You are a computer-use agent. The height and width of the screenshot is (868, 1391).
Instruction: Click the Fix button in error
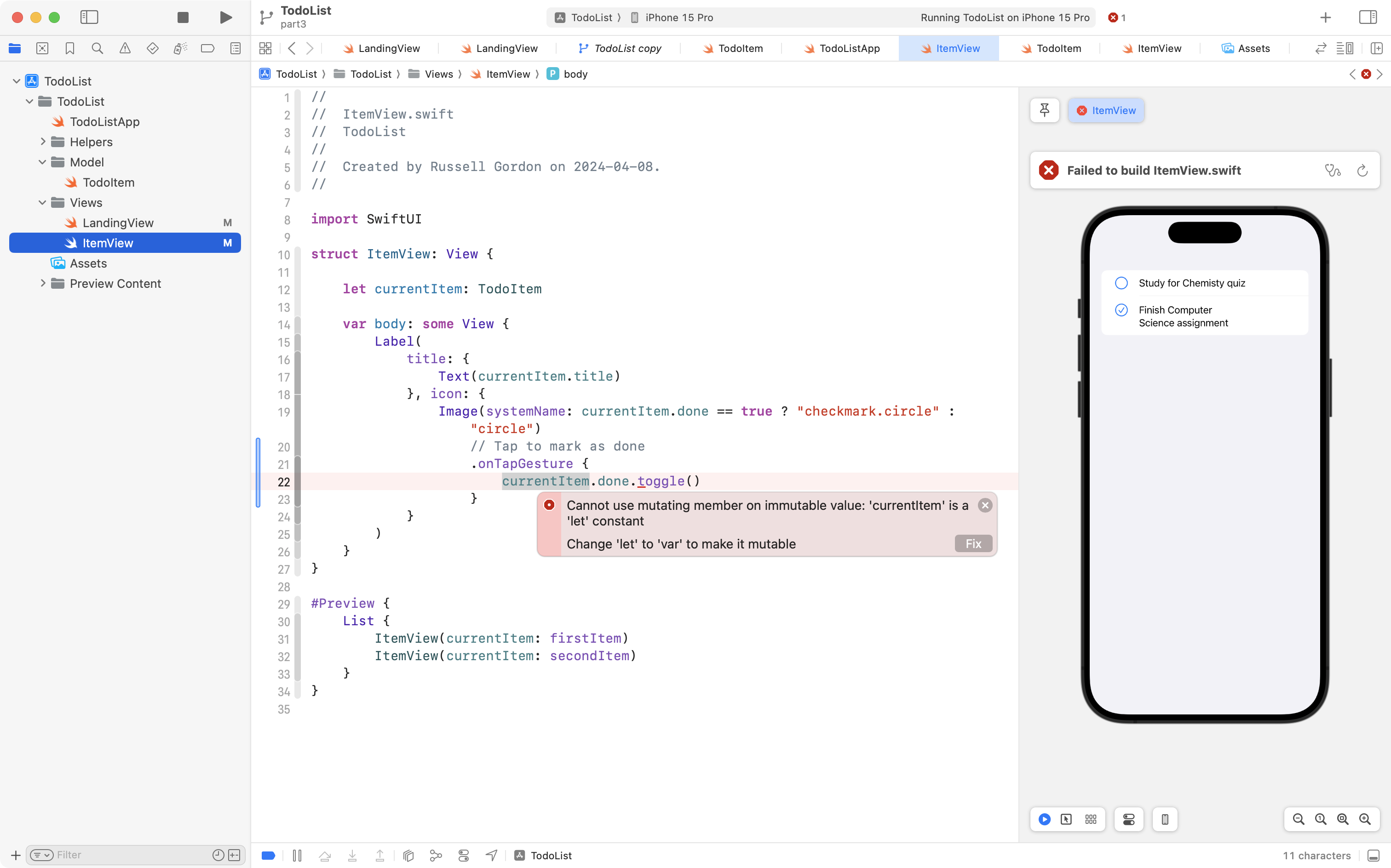pyautogui.click(x=973, y=543)
